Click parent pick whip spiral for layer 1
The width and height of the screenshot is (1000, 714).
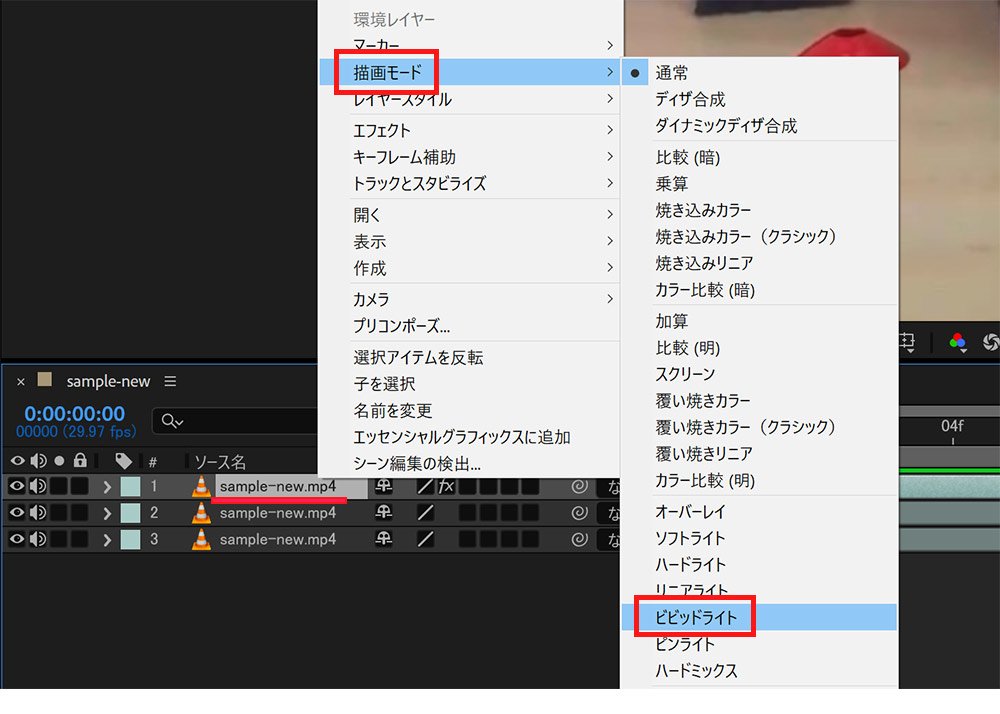579,486
